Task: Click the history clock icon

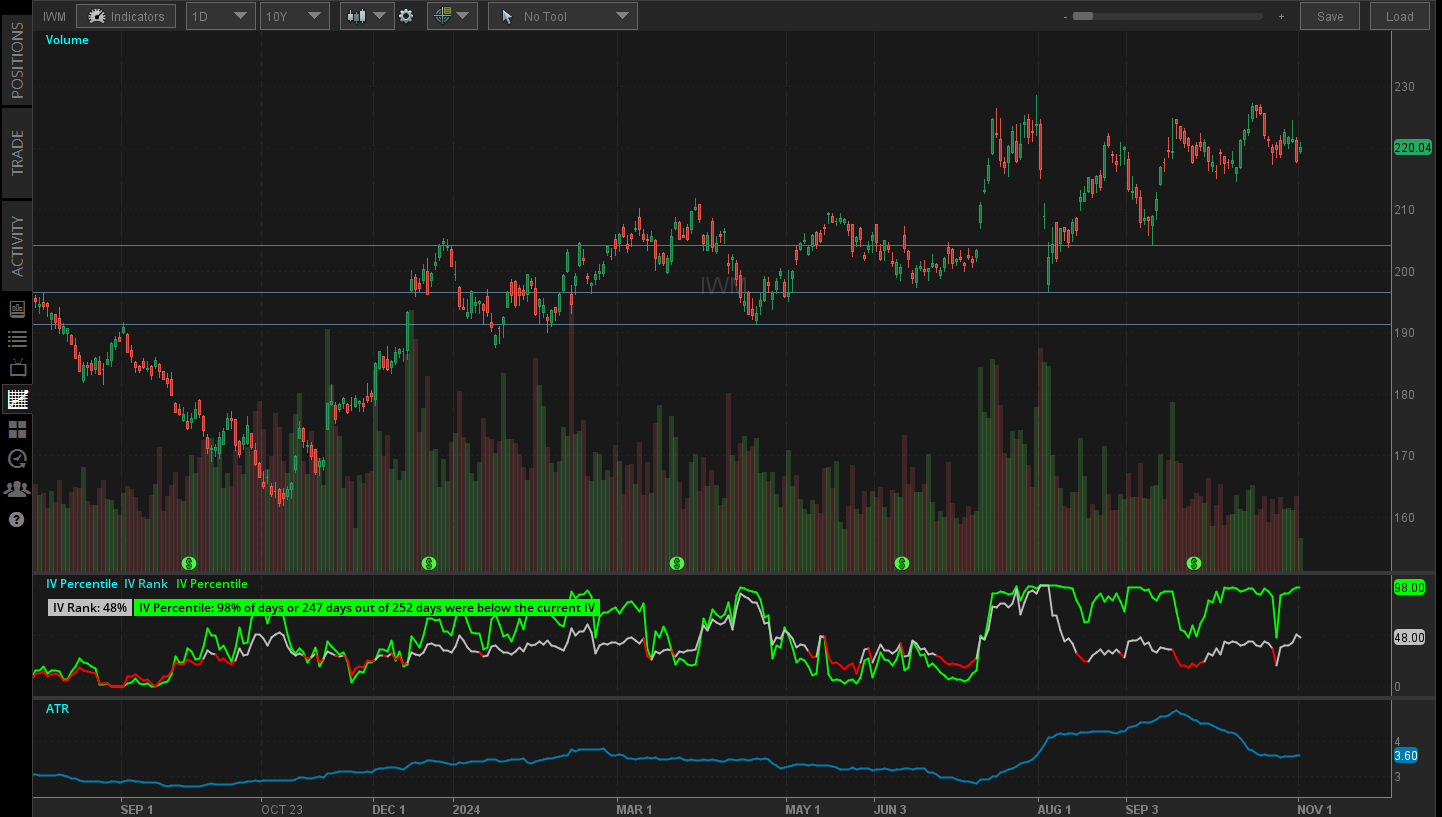Action: (x=17, y=458)
